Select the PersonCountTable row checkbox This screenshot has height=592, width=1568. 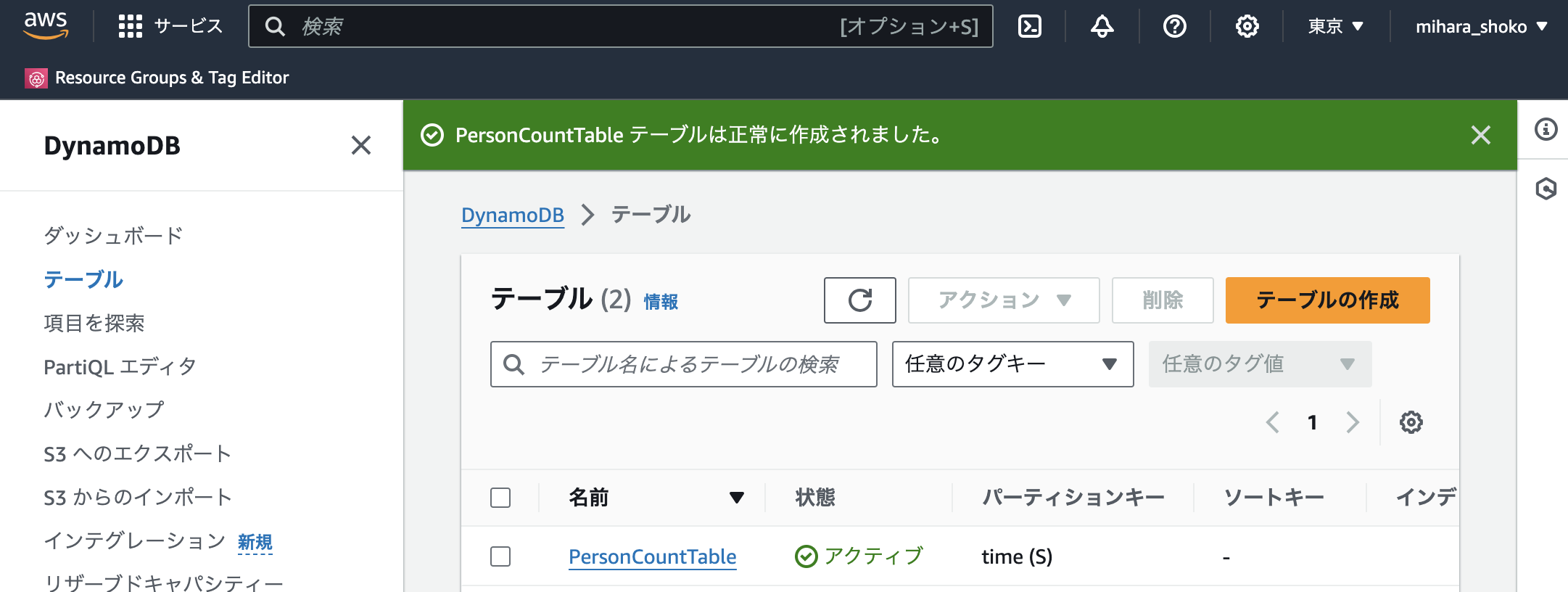pyautogui.click(x=500, y=556)
